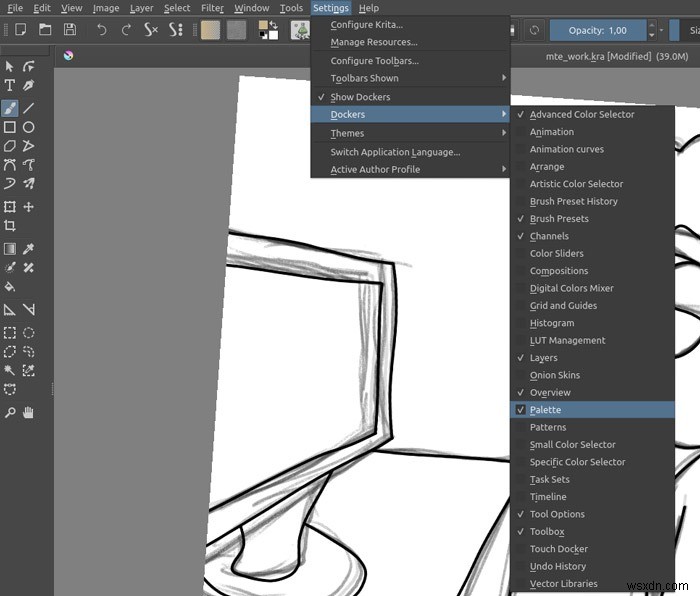The image size is (700, 596).
Task: Uncheck the Palette docker
Action: click(x=592, y=410)
